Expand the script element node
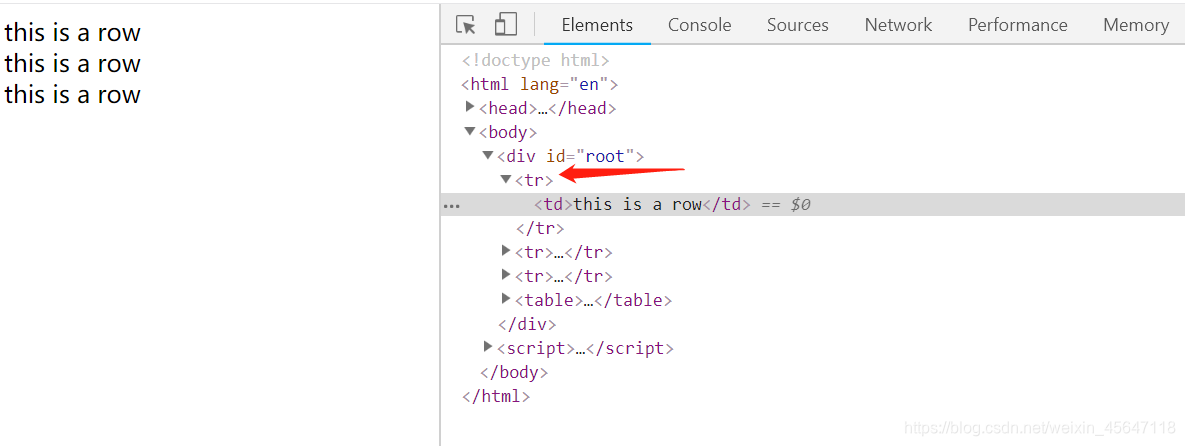The width and height of the screenshot is (1185, 446). coord(488,346)
